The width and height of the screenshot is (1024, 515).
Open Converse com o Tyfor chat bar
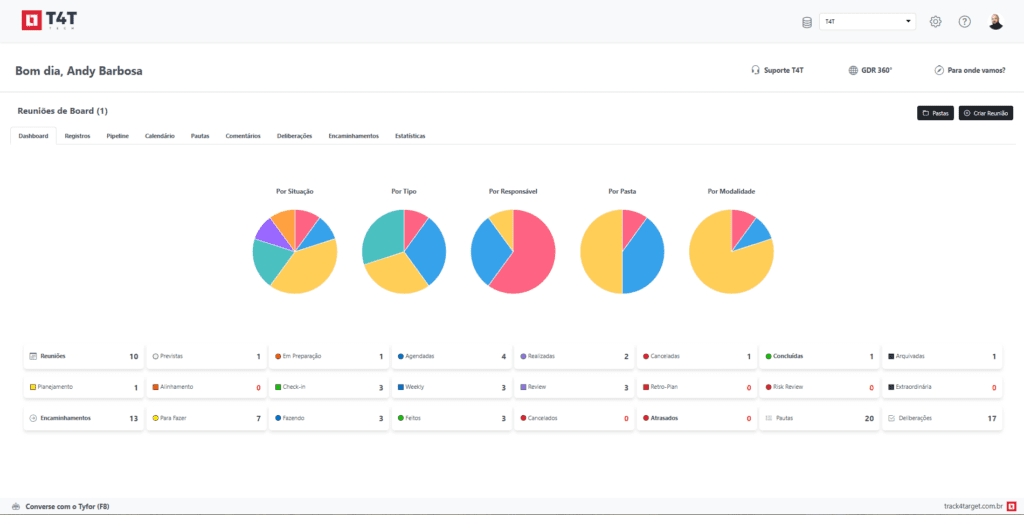pyautogui.click(x=60, y=506)
